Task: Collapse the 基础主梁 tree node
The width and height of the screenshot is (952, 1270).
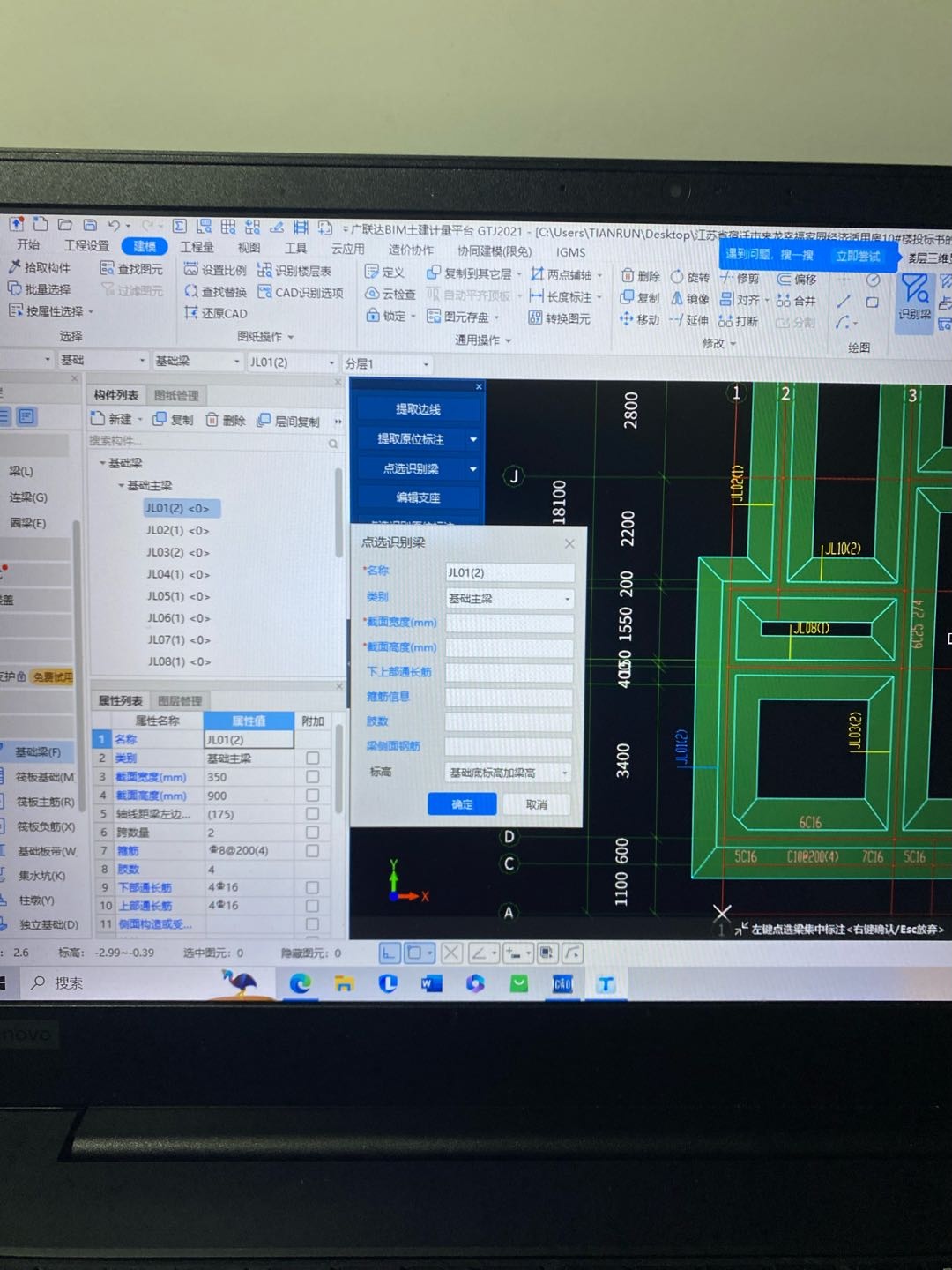Action: [122, 485]
